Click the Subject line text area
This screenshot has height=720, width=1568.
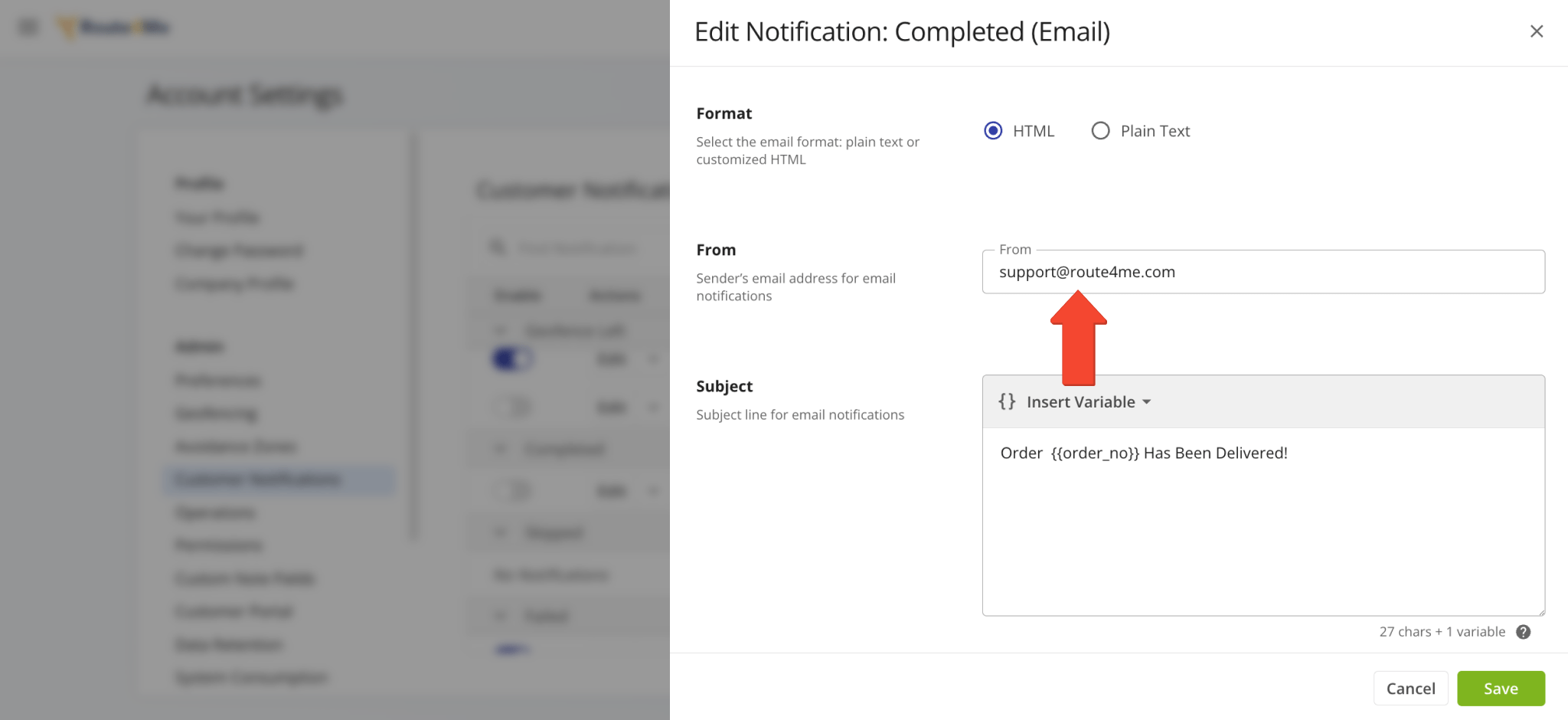(1263, 521)
